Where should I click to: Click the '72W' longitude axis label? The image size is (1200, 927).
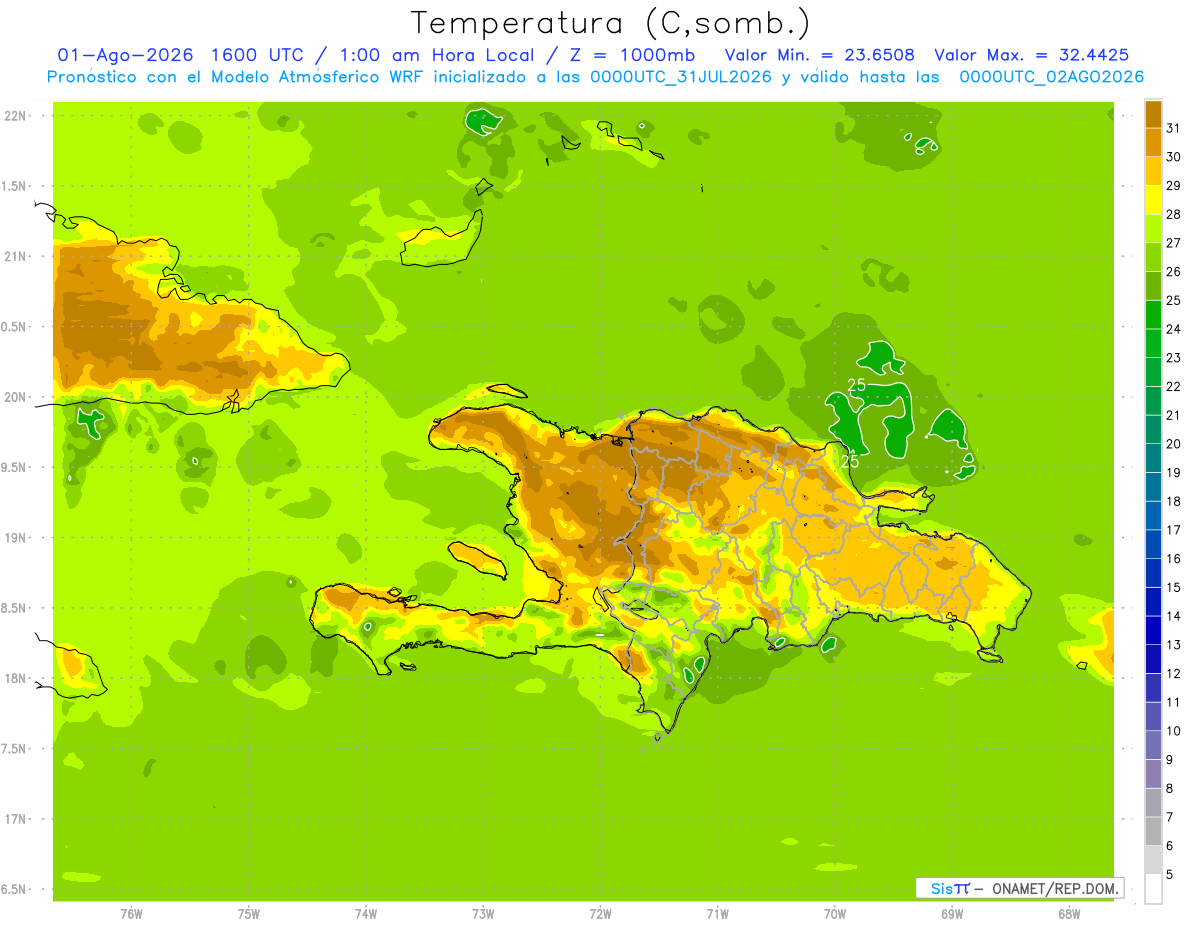tap(601, 914)
